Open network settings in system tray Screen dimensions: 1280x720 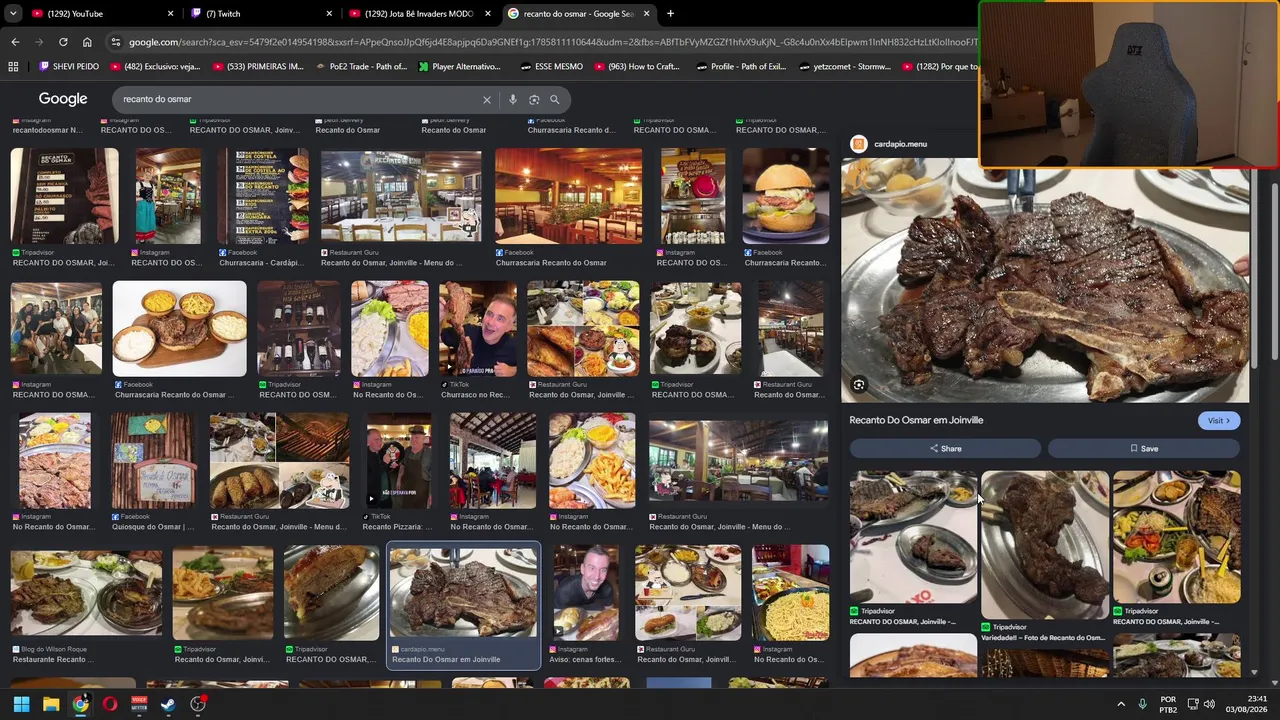tap(1193, 704)
